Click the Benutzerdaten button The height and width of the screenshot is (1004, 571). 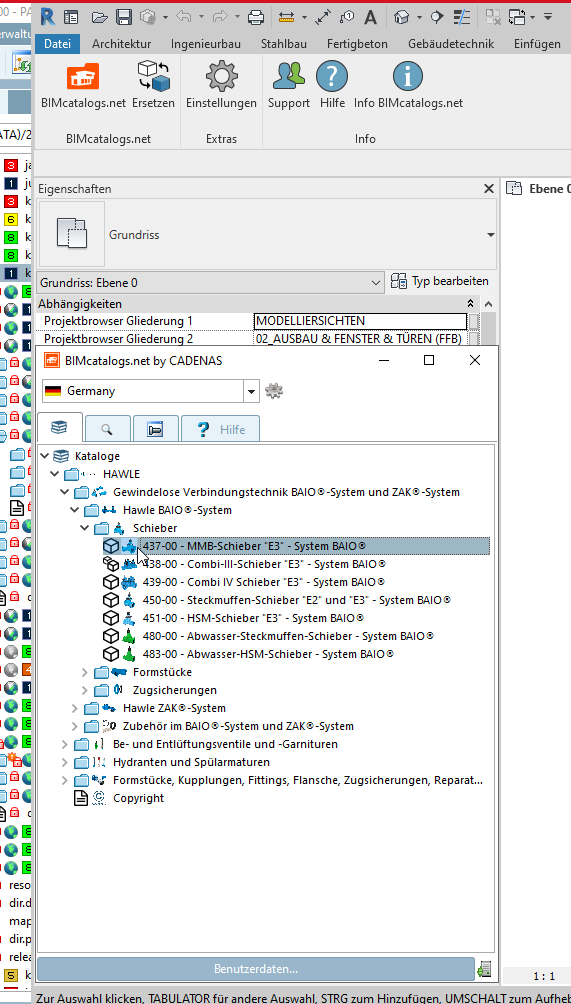pyautogui.click(x=256, y=969)
